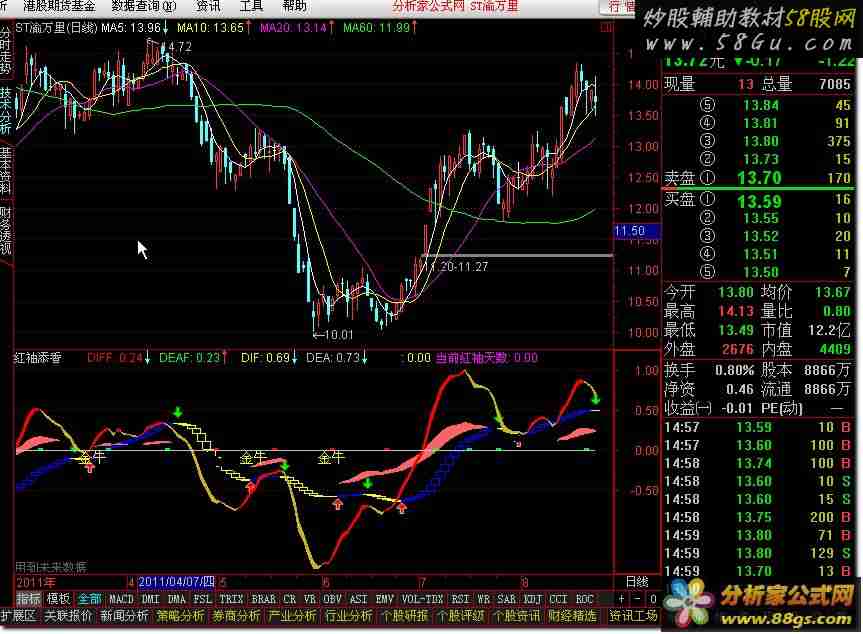Click the 买盘 ① price 13.59
This screenshot has height=634, width=863.
[x=760, y=201]
